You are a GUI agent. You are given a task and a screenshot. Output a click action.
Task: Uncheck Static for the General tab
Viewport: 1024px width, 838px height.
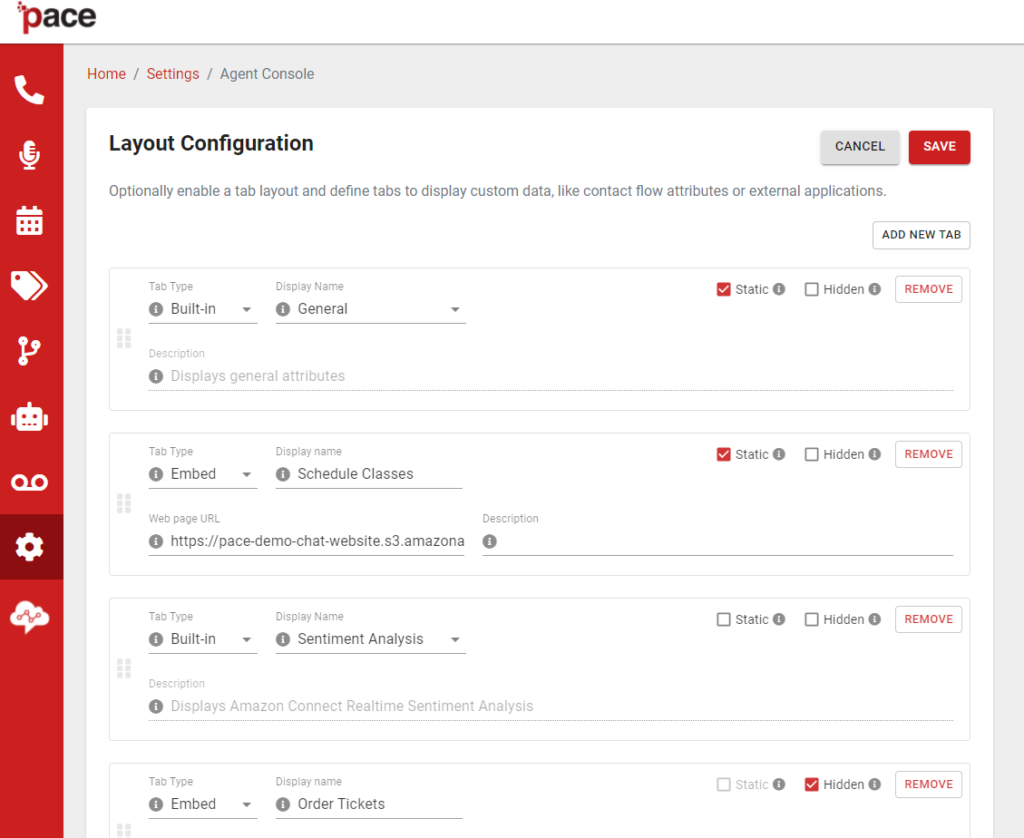tap(724, 289)
